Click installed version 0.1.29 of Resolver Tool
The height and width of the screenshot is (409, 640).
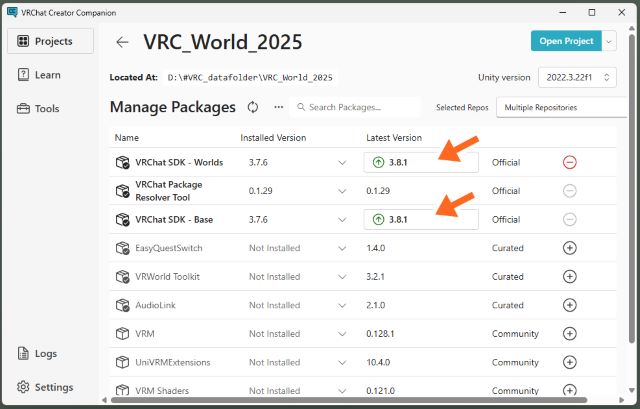[260, 191]
